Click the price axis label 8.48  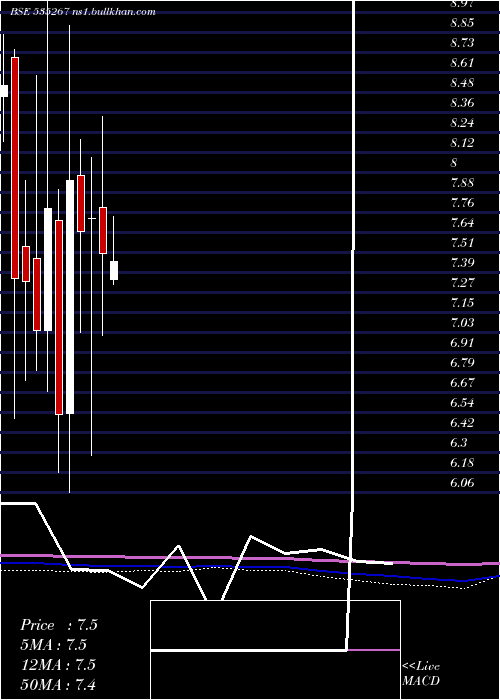[x=462, y=83]
